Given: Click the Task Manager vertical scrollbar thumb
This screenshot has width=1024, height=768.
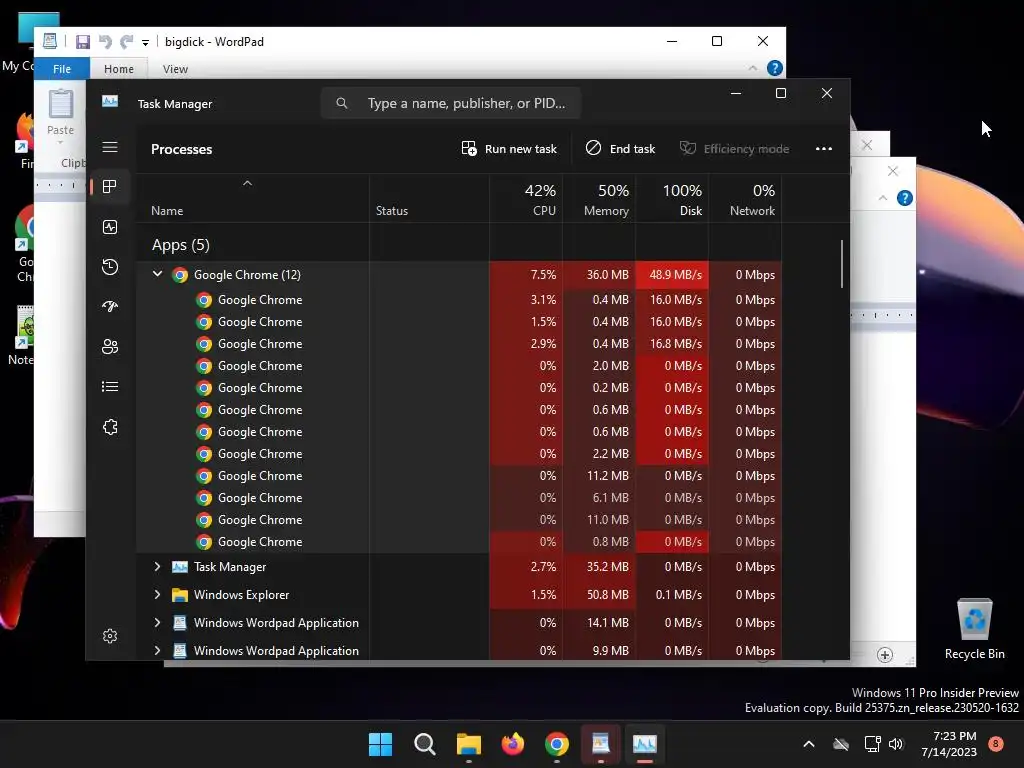Looking at the screenshot, I should click(x=842, y=264).
